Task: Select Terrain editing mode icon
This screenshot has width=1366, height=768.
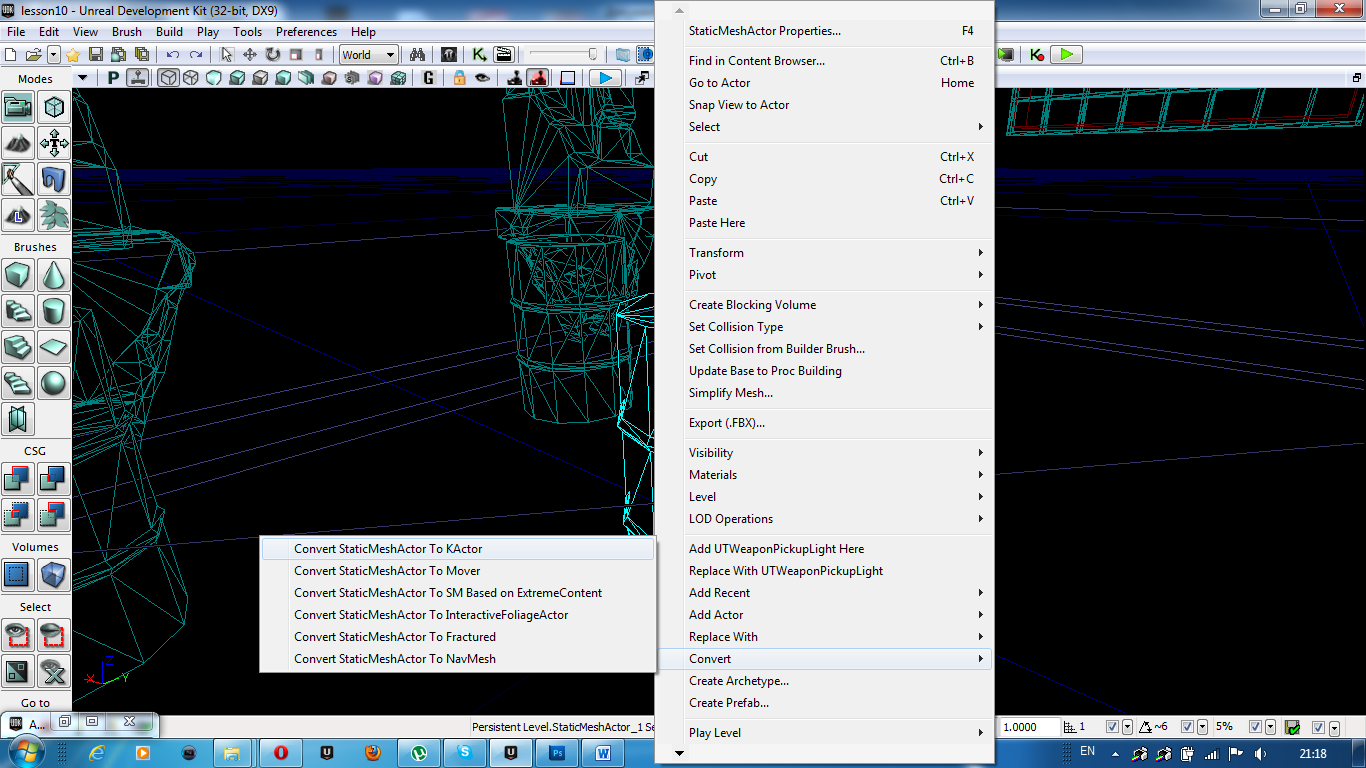Action: click(18, 143)
